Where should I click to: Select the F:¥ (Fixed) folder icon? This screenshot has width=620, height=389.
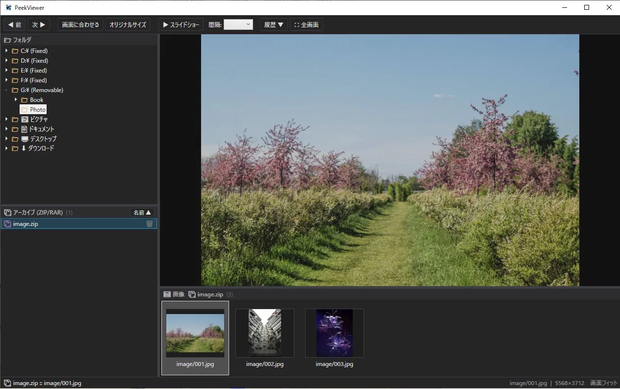pyautogui.click(x=15, y=80)
